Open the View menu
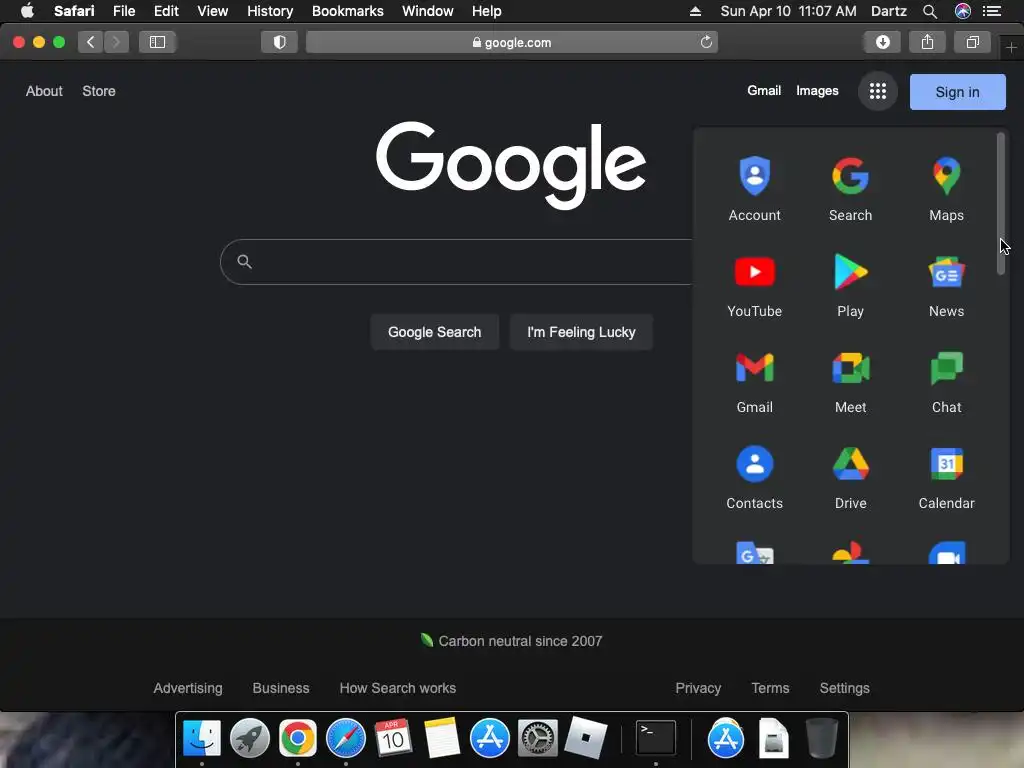The height and width of the screenshot is (768, 1024). coord(213,11)
